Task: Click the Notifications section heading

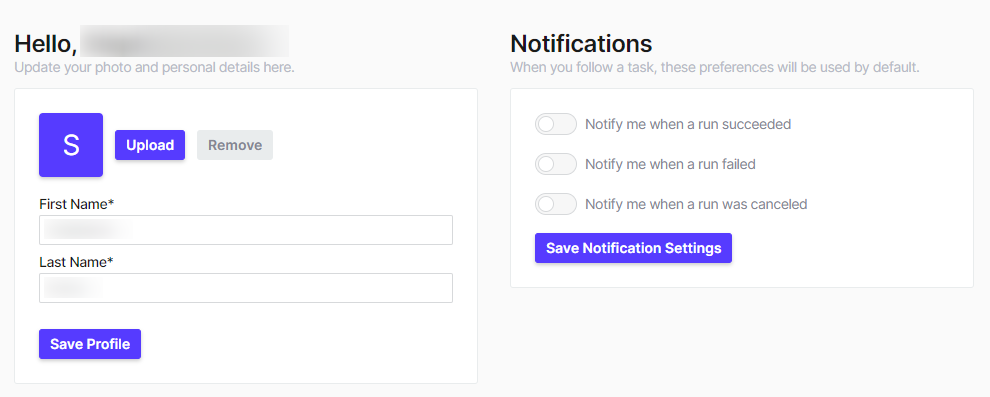Action: 581,44
